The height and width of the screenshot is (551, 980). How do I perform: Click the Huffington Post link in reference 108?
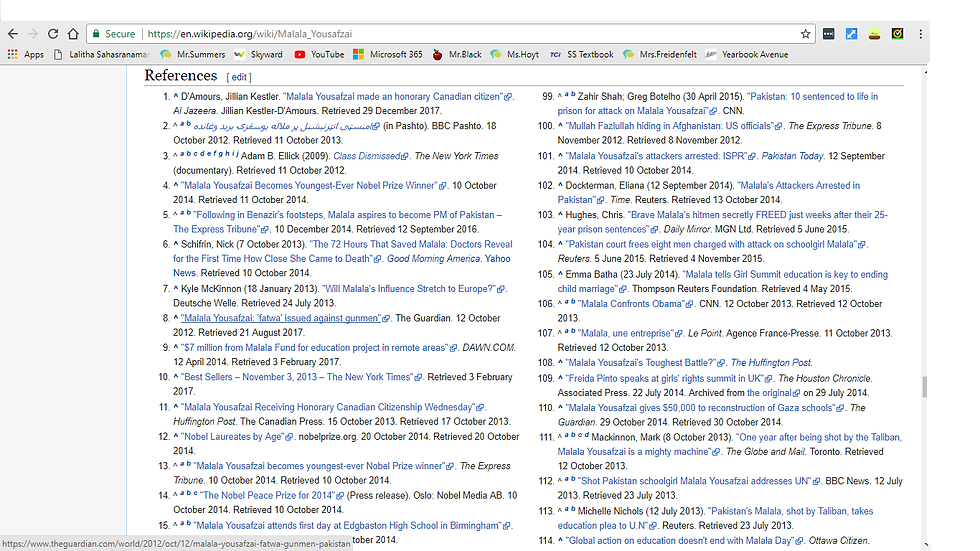pyautogui.click(x=771, y=362)
